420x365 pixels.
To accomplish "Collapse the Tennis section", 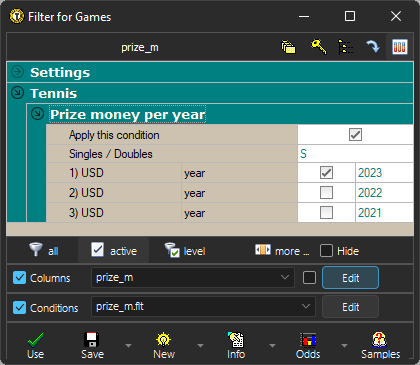I will point(17,93).
